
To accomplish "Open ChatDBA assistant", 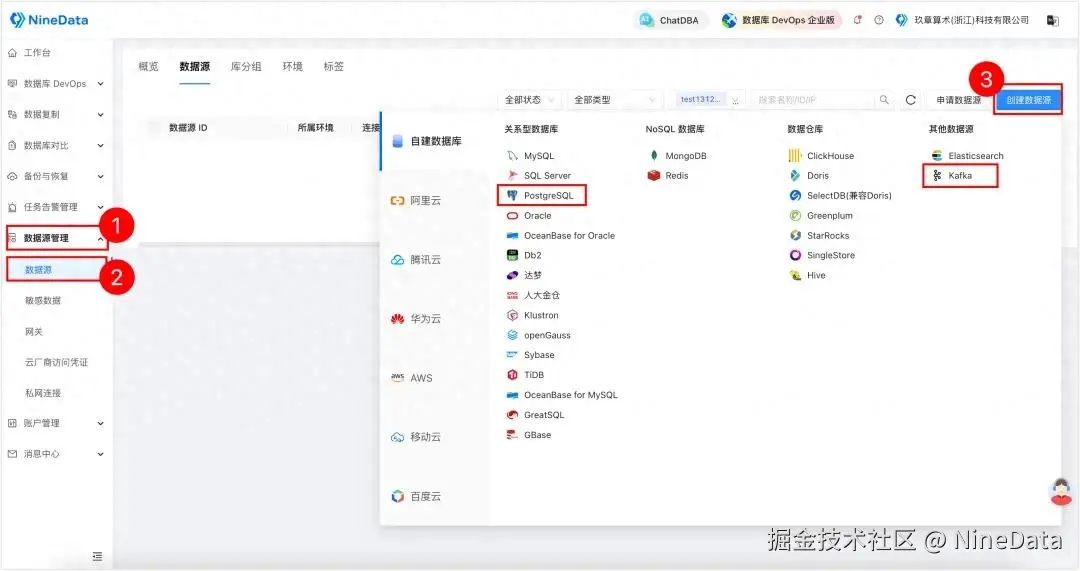I will point(669,20).
